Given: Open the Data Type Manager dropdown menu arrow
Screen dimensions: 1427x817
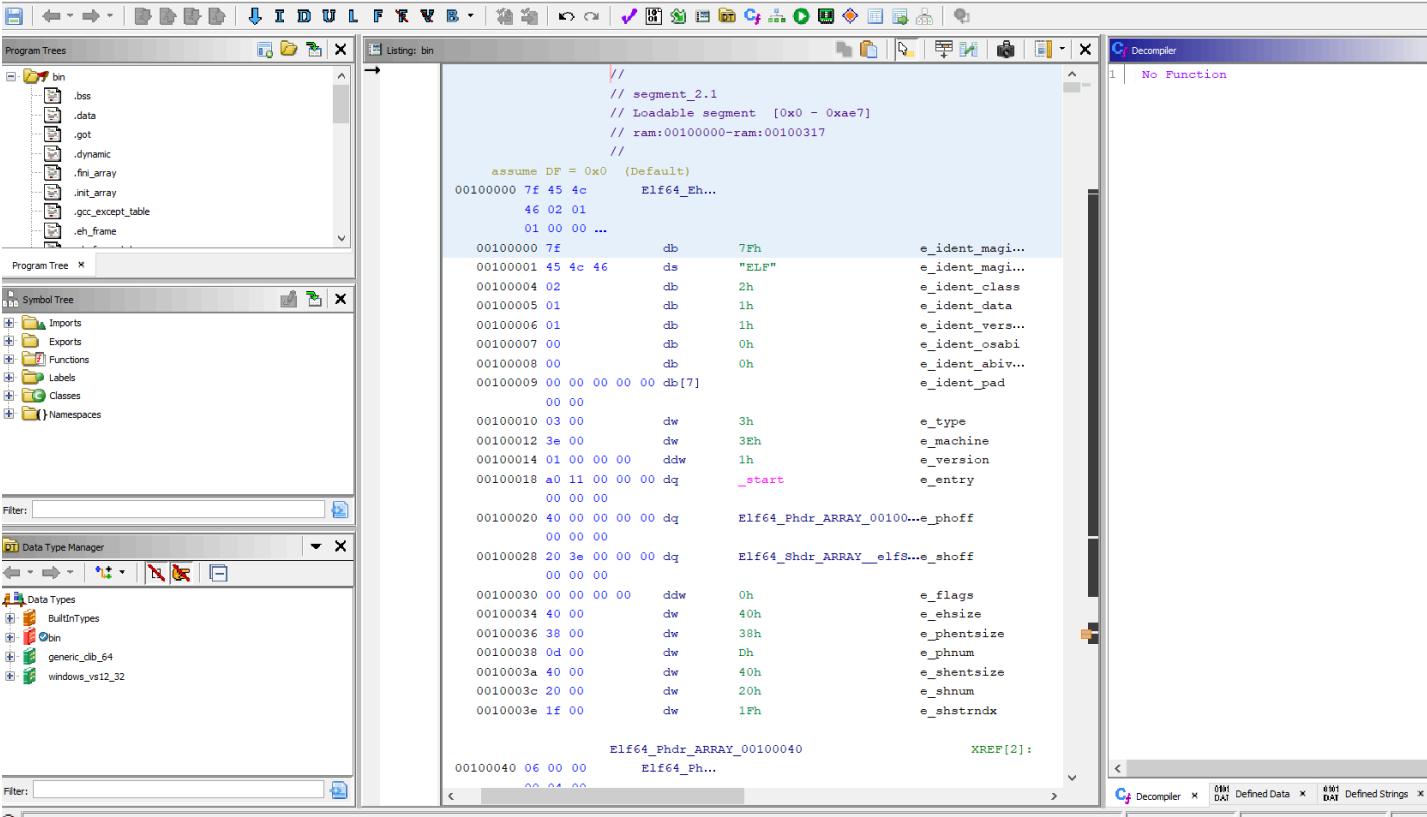Looking at the screenshot, I should point(316,547).
